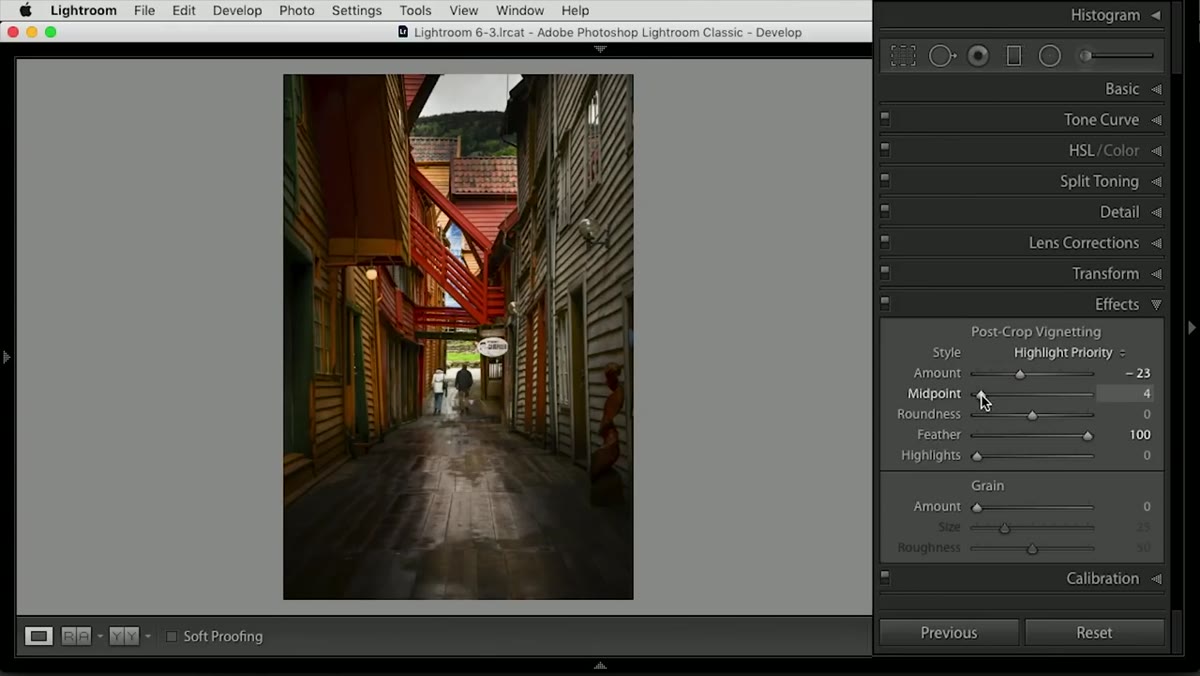Image resolution: width=1200 pixels, height=676 pixels.
Task: Select the Radial Filter tool
Action: (1049, 56)
